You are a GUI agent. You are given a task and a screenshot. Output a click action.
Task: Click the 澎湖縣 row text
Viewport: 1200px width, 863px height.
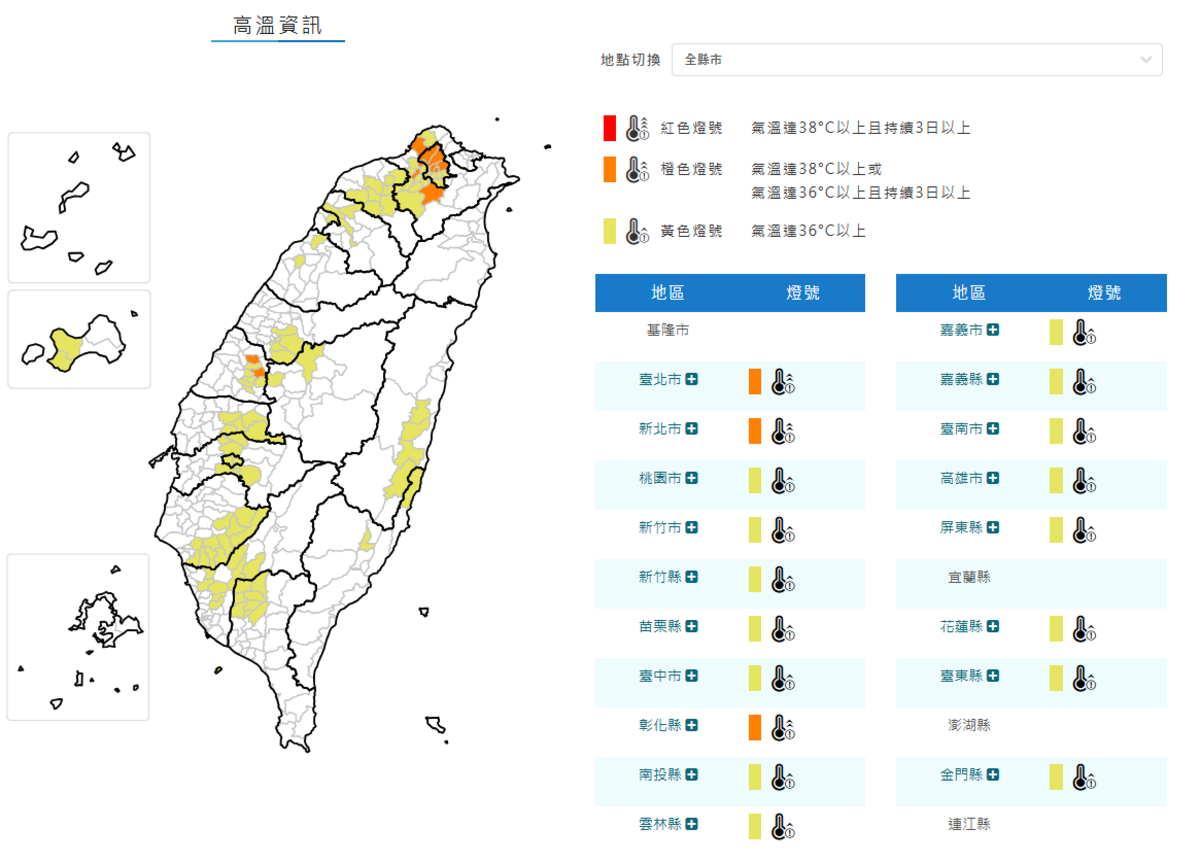pyautogui.click(x=969, y=725)
